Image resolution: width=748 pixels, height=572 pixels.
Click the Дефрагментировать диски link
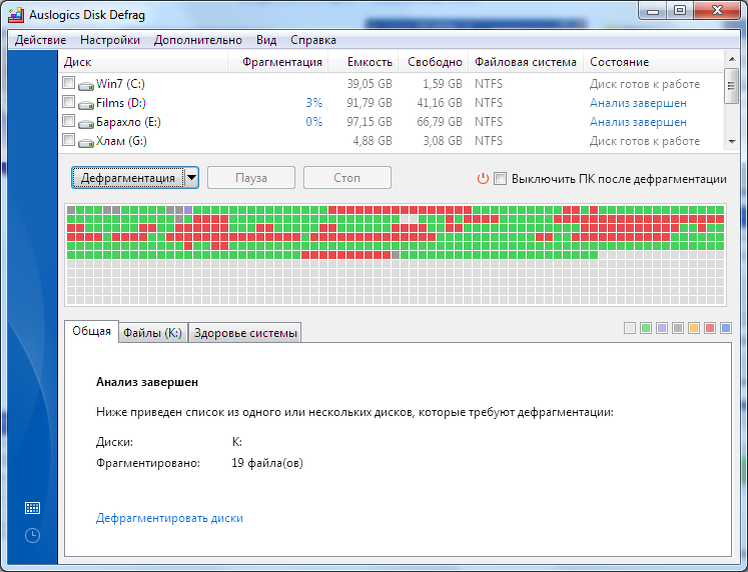coord(169,518)
